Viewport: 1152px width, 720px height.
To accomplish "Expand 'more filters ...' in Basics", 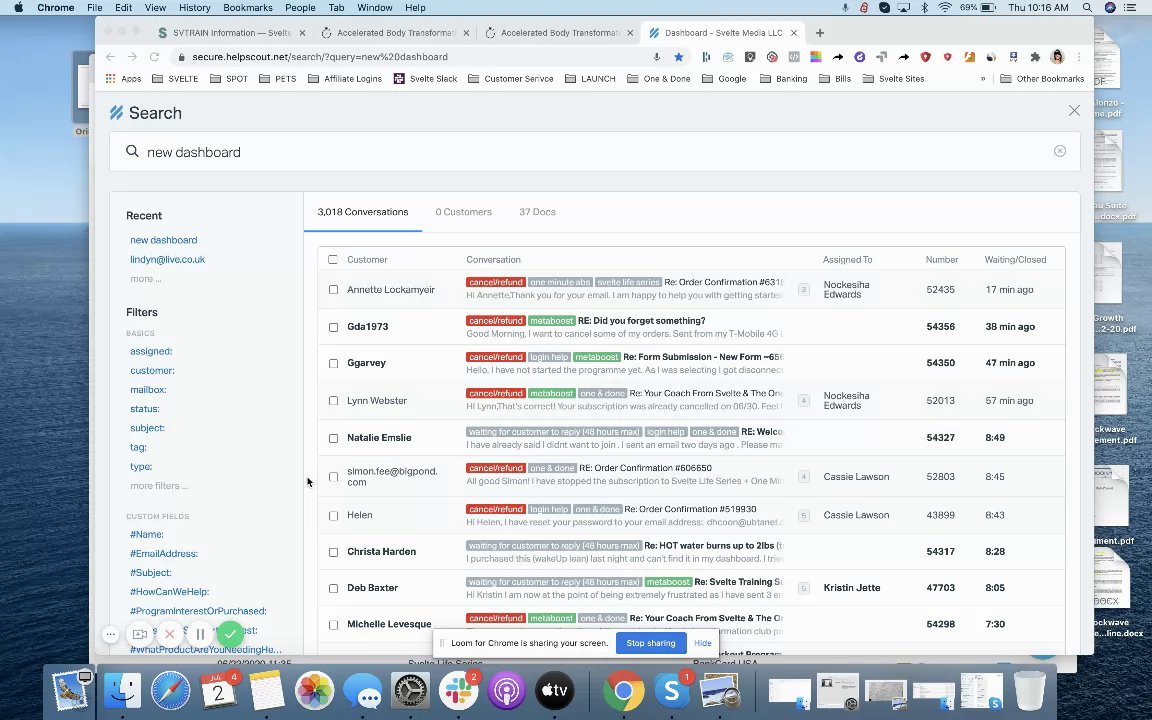I will click(x=159, y=486).
